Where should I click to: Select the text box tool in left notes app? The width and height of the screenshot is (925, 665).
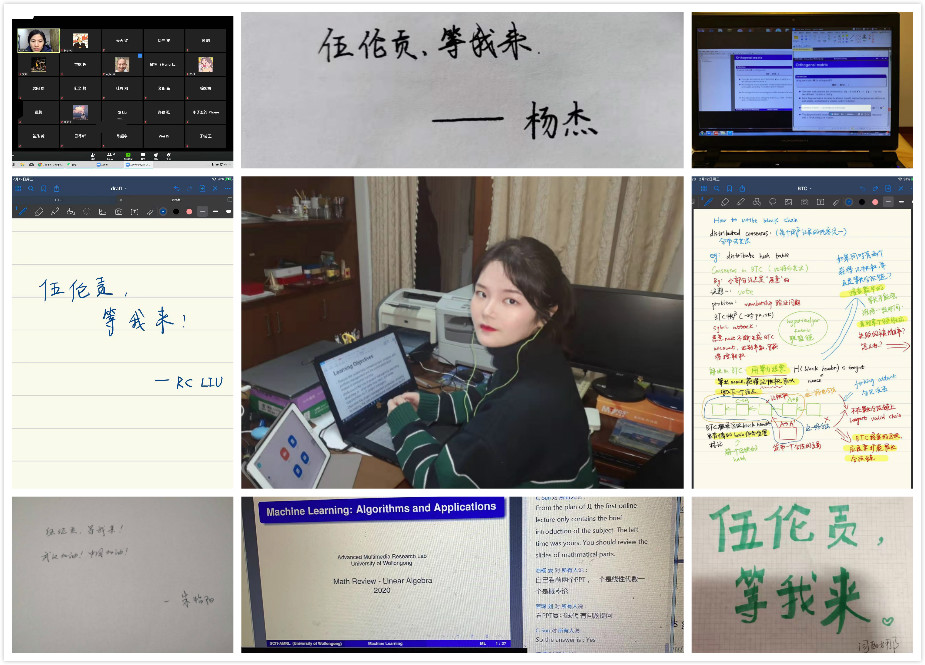click(134, 211)
